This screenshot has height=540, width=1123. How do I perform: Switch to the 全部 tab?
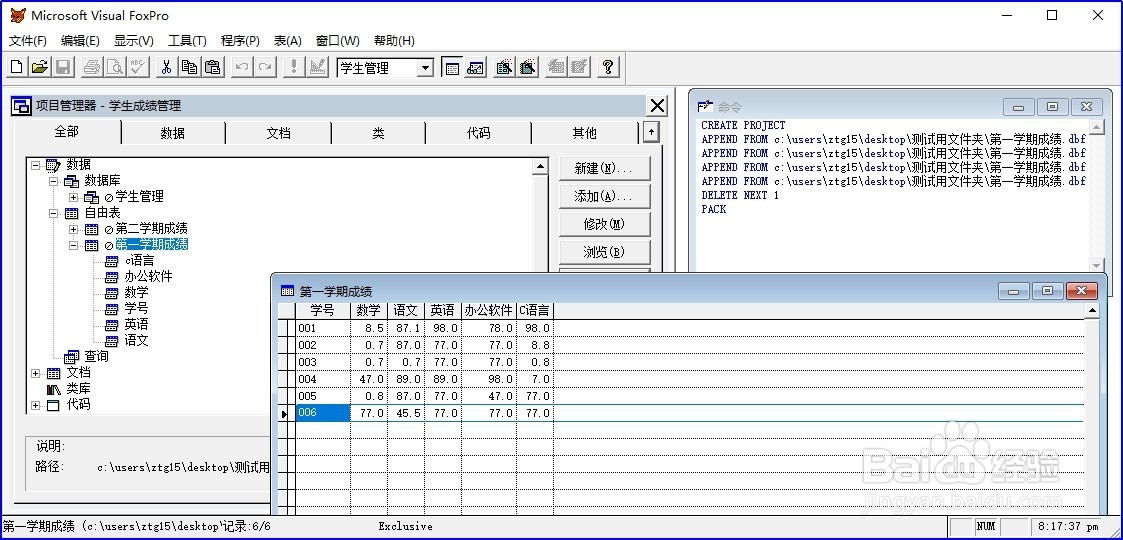point(67,132)
